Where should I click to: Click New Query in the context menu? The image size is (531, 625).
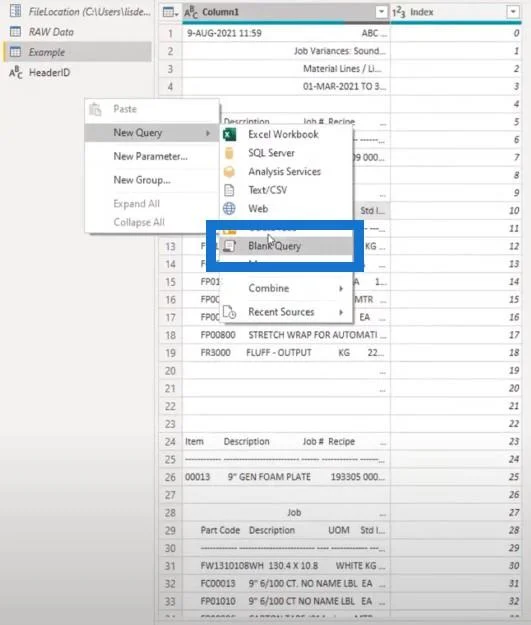coord(152,133)
